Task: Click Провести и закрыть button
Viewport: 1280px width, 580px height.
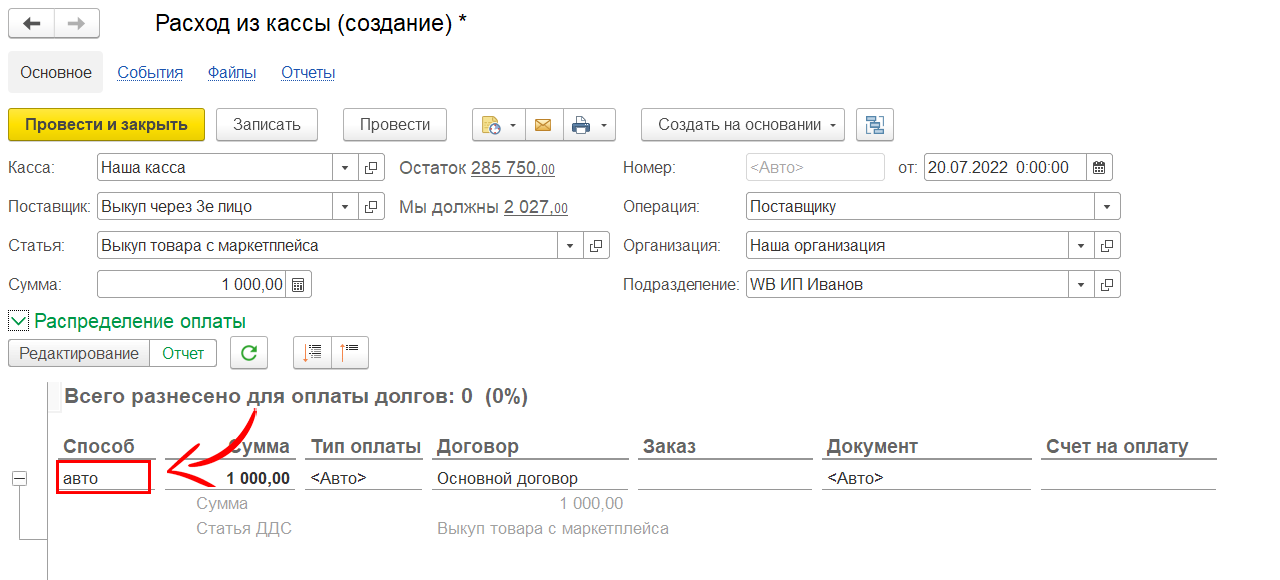Action: [x=106, y=125]
